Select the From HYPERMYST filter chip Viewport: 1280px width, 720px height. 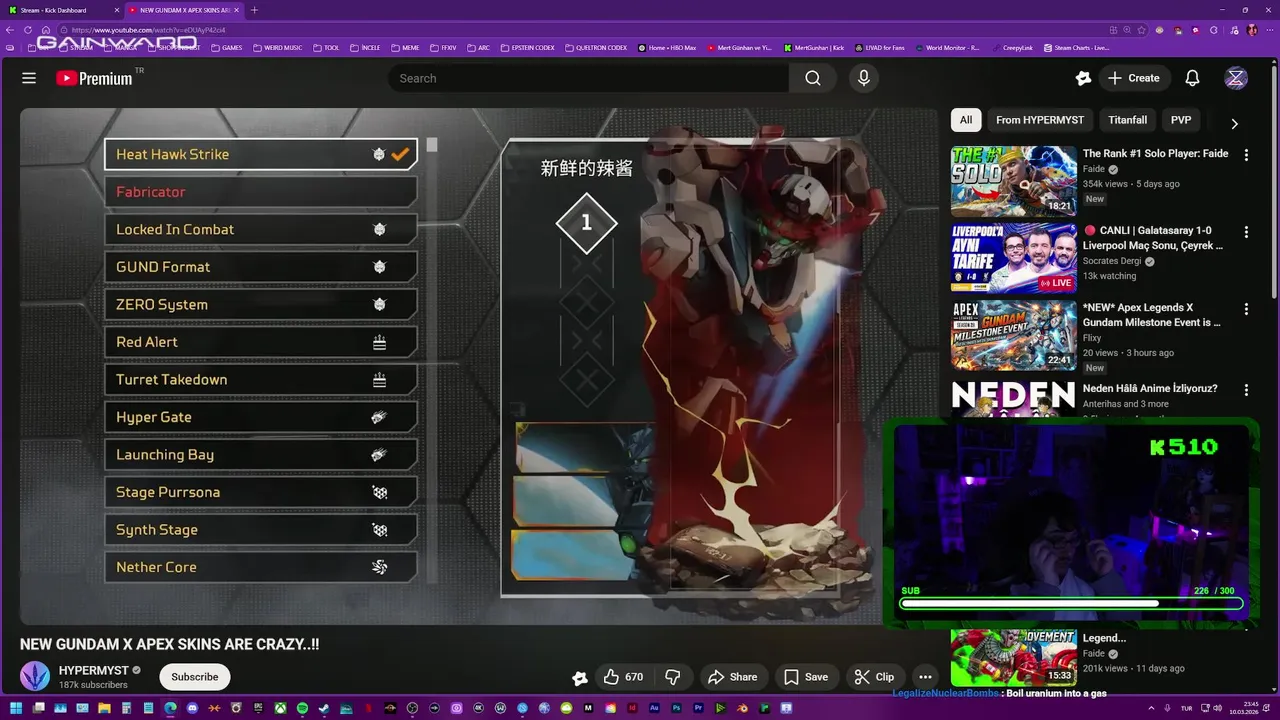point(1040,120)
